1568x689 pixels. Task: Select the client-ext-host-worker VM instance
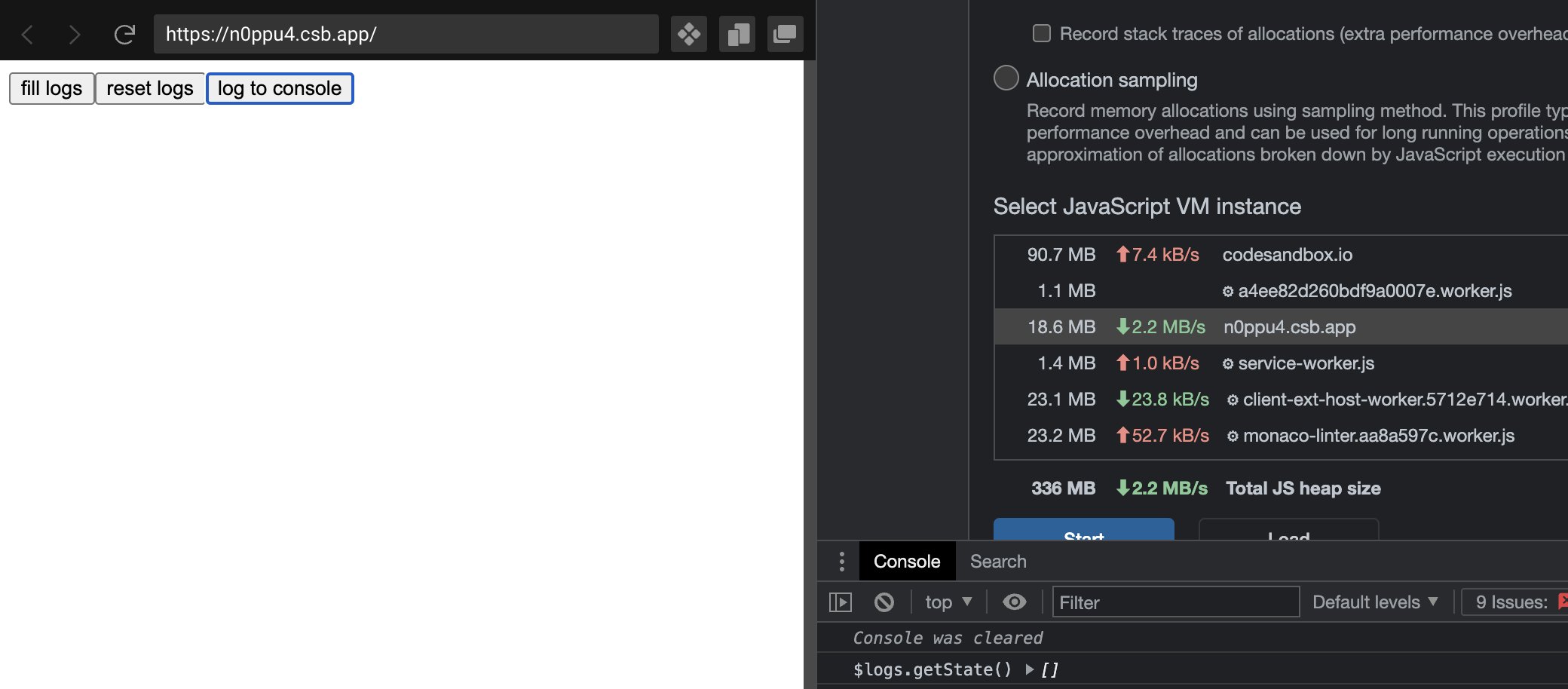click(1282, 400)
